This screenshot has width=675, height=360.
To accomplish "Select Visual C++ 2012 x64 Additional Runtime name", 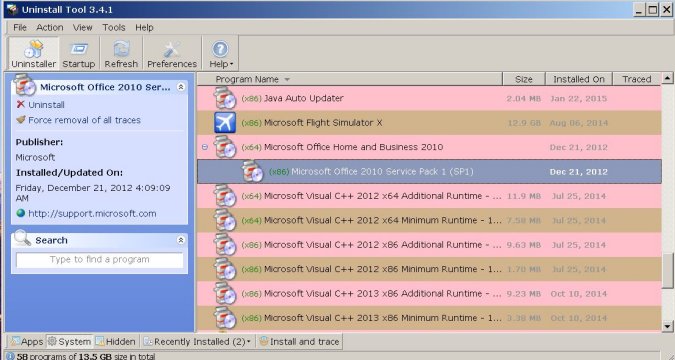I will (383, 196).
